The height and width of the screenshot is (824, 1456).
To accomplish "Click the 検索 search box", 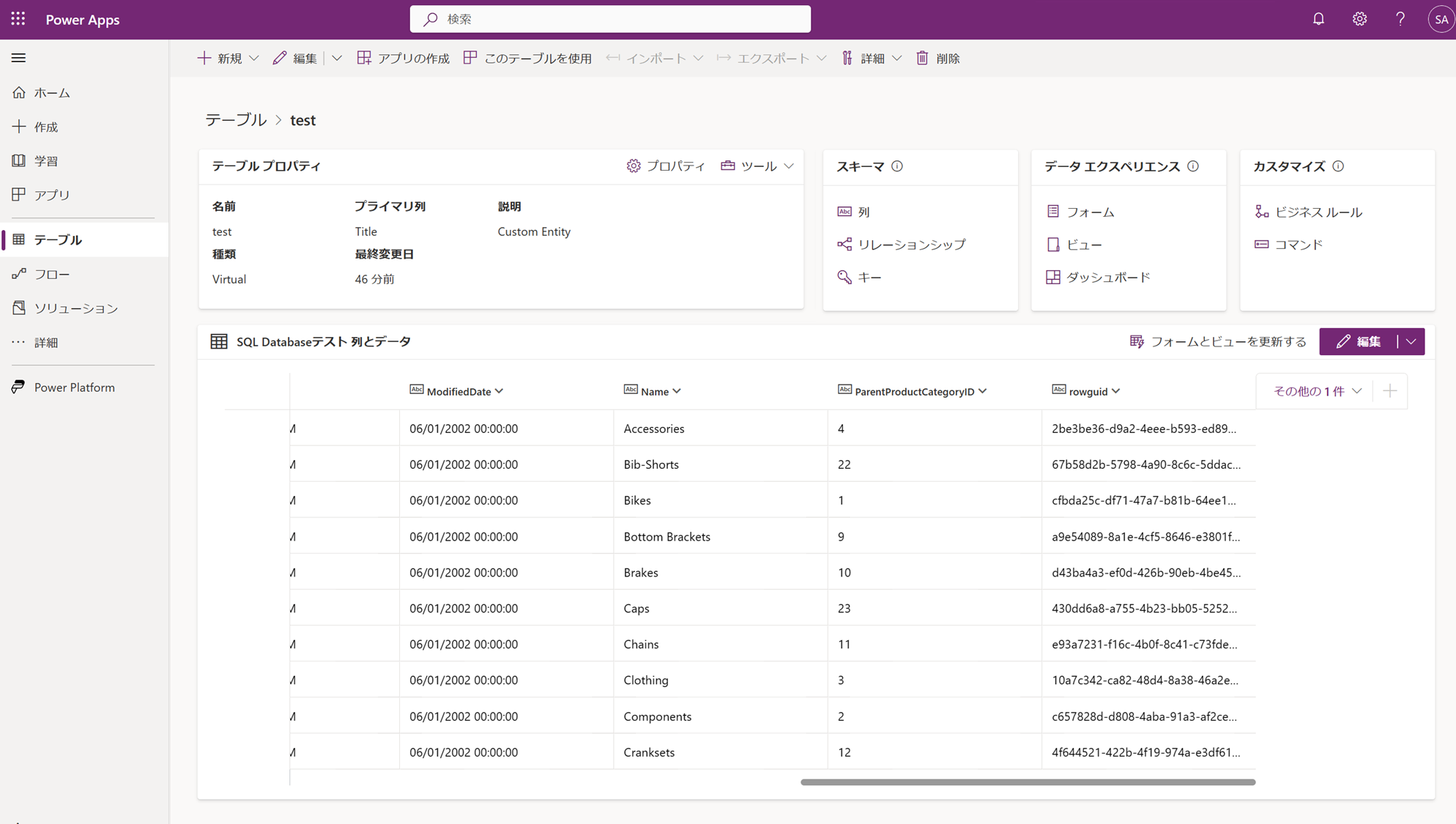I will point(610,19).
